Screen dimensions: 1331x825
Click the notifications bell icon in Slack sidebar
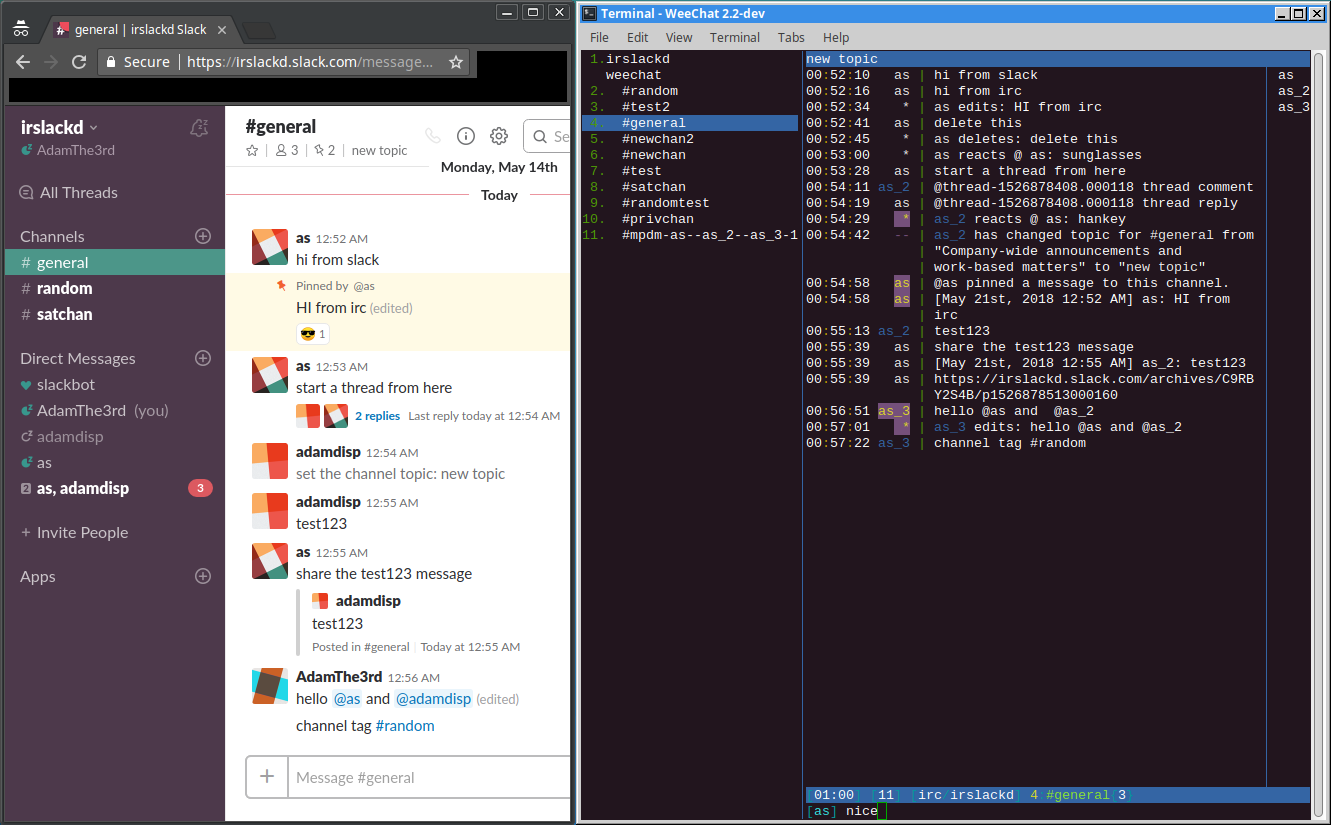click(199, 128)
